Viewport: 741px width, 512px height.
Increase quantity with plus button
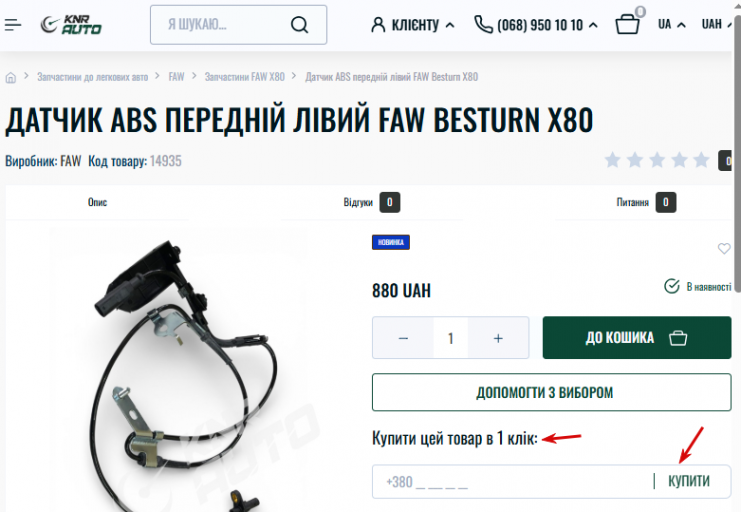498,338
